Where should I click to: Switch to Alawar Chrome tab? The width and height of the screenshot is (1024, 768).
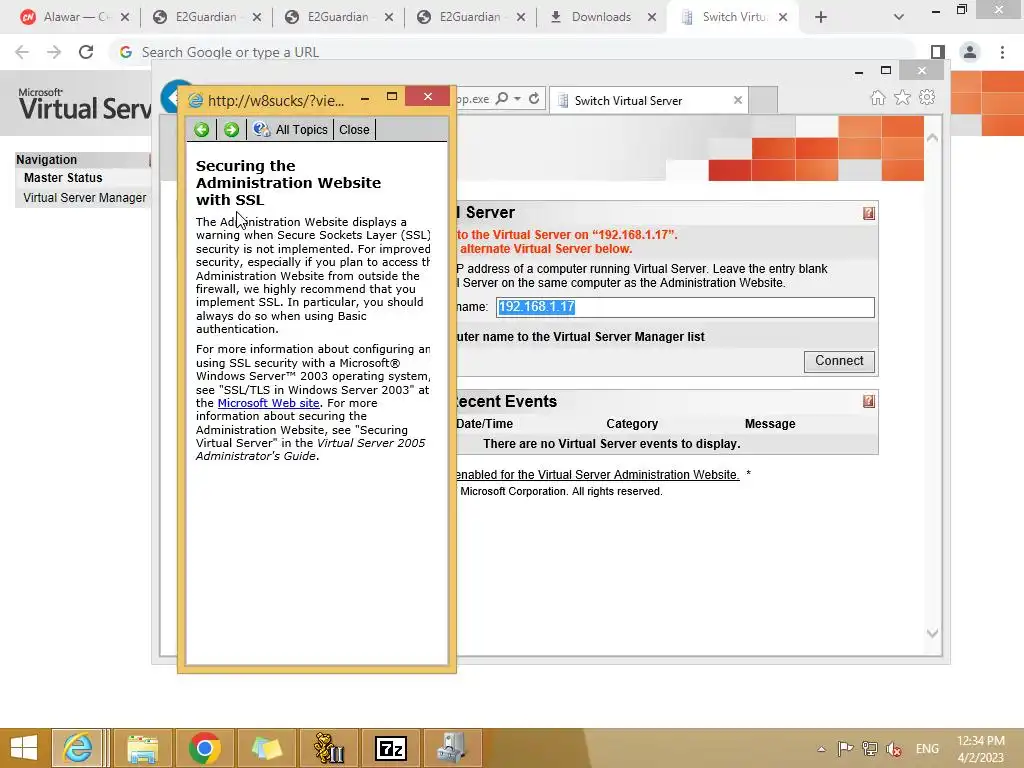(73, 17)
